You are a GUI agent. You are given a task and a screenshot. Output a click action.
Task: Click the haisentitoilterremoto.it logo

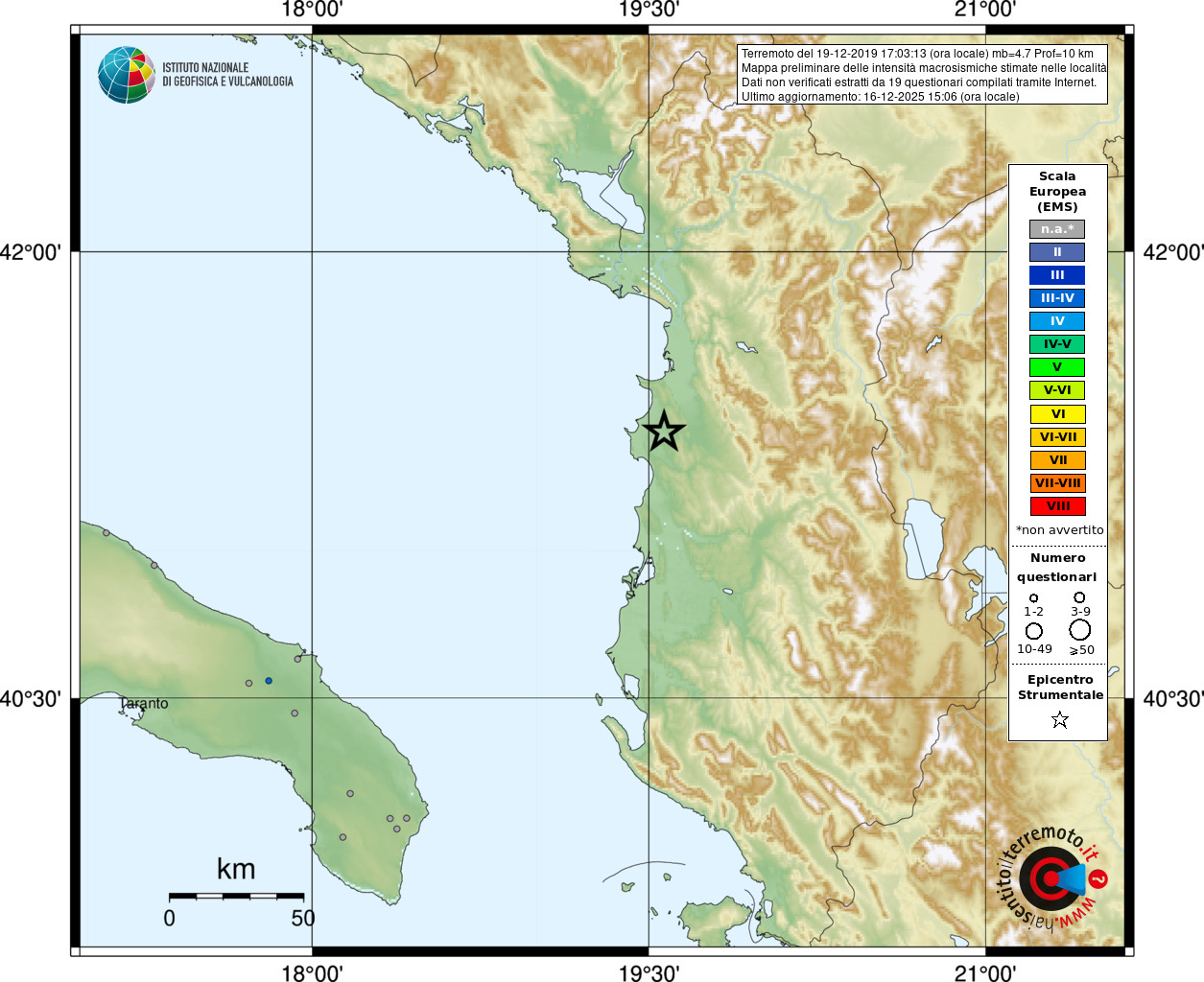[x=1052, y=877]
